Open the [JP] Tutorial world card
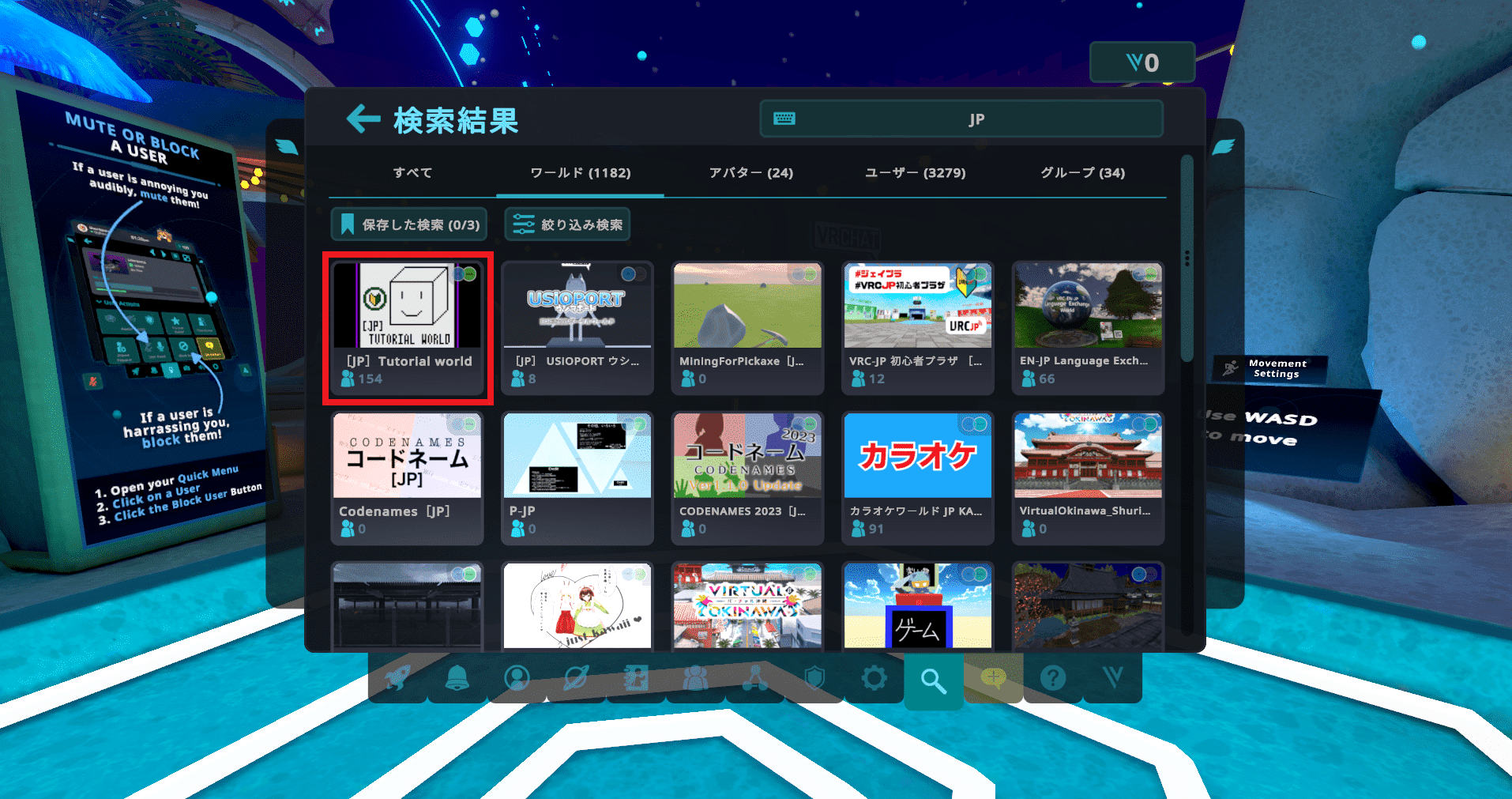The width and height of the screenshot is (1512, 799). pyautogui.click(x=408, y=328)
